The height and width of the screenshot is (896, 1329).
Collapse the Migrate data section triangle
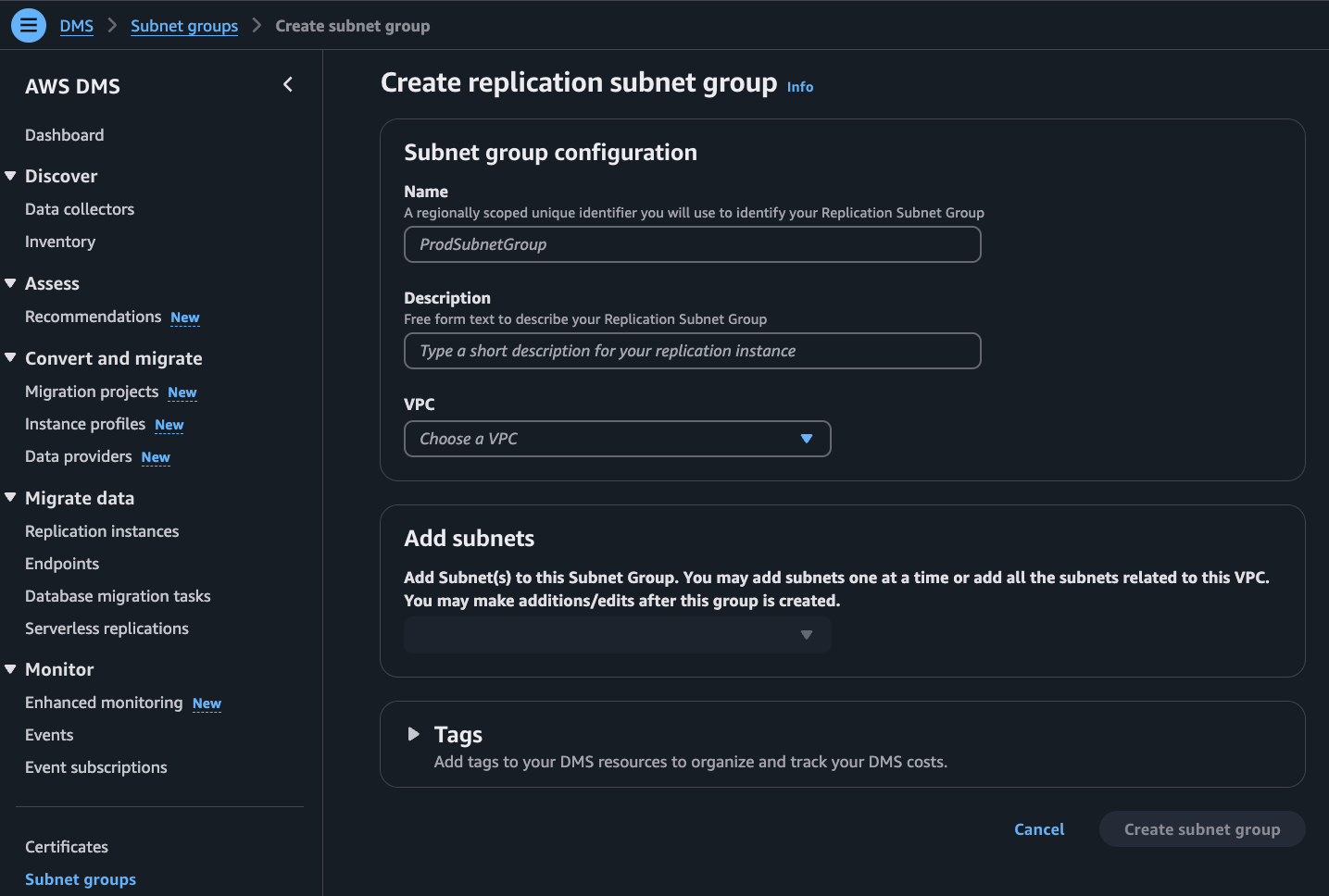(11, 498)
